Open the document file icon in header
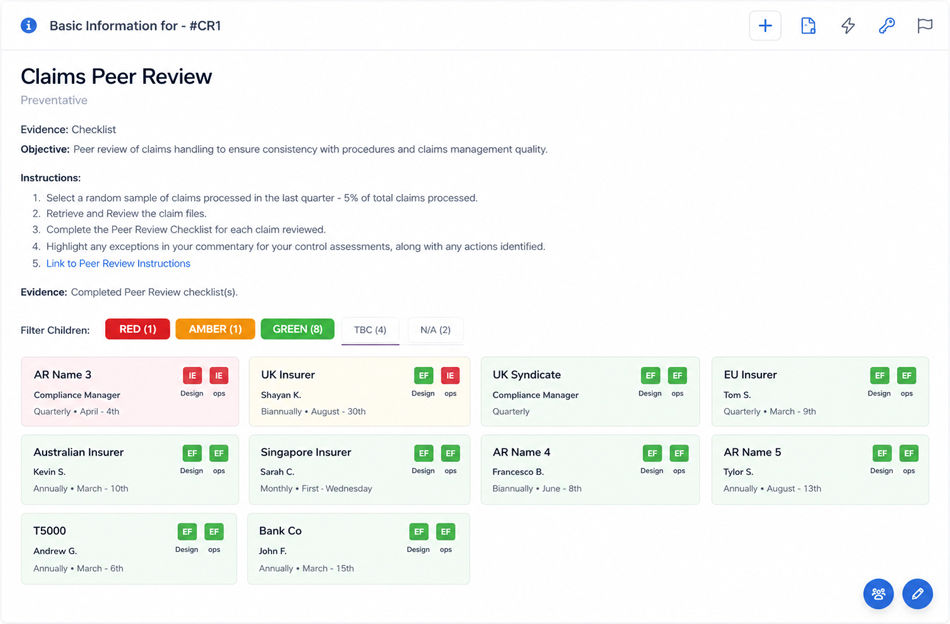 click(808, 25)
